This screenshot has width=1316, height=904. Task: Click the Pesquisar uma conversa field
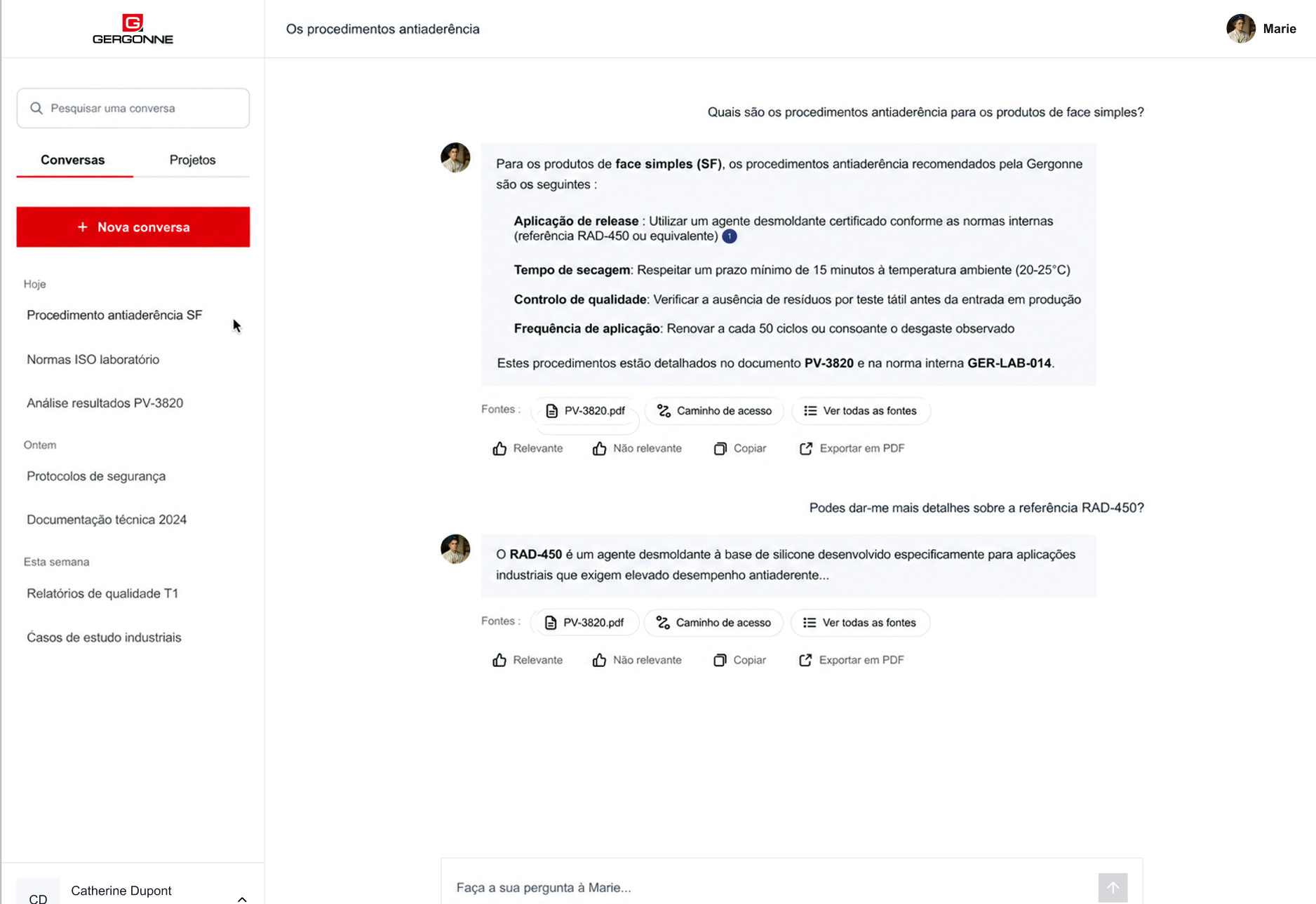pyautogui.click(x=133, y=108)
